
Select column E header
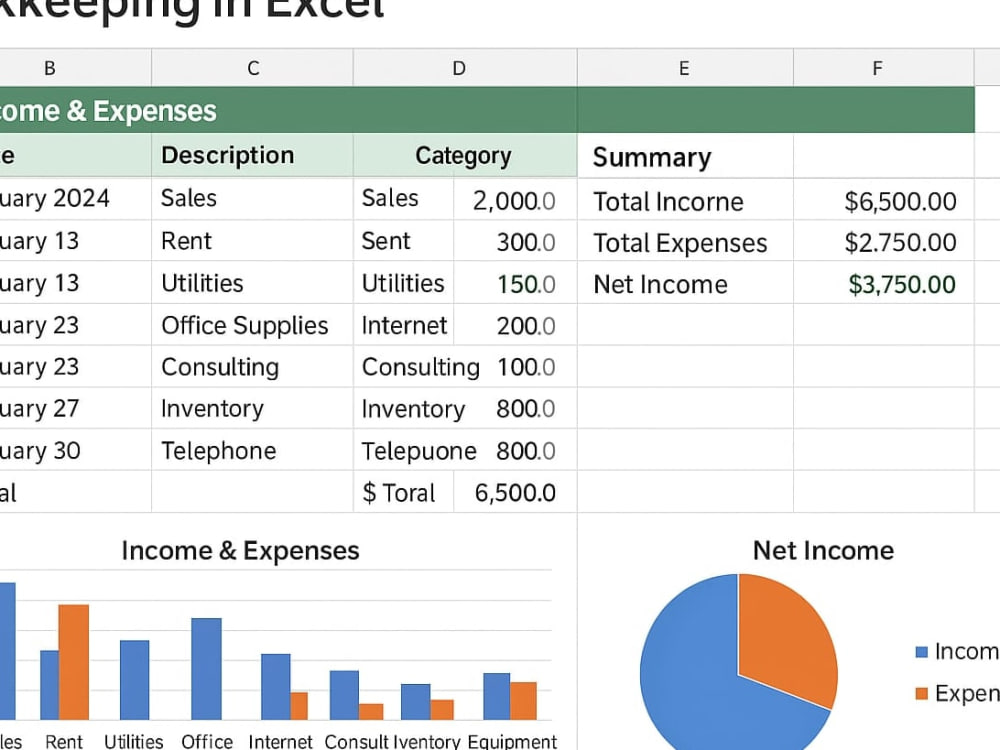pyautogui.click(x=685, y=68)
